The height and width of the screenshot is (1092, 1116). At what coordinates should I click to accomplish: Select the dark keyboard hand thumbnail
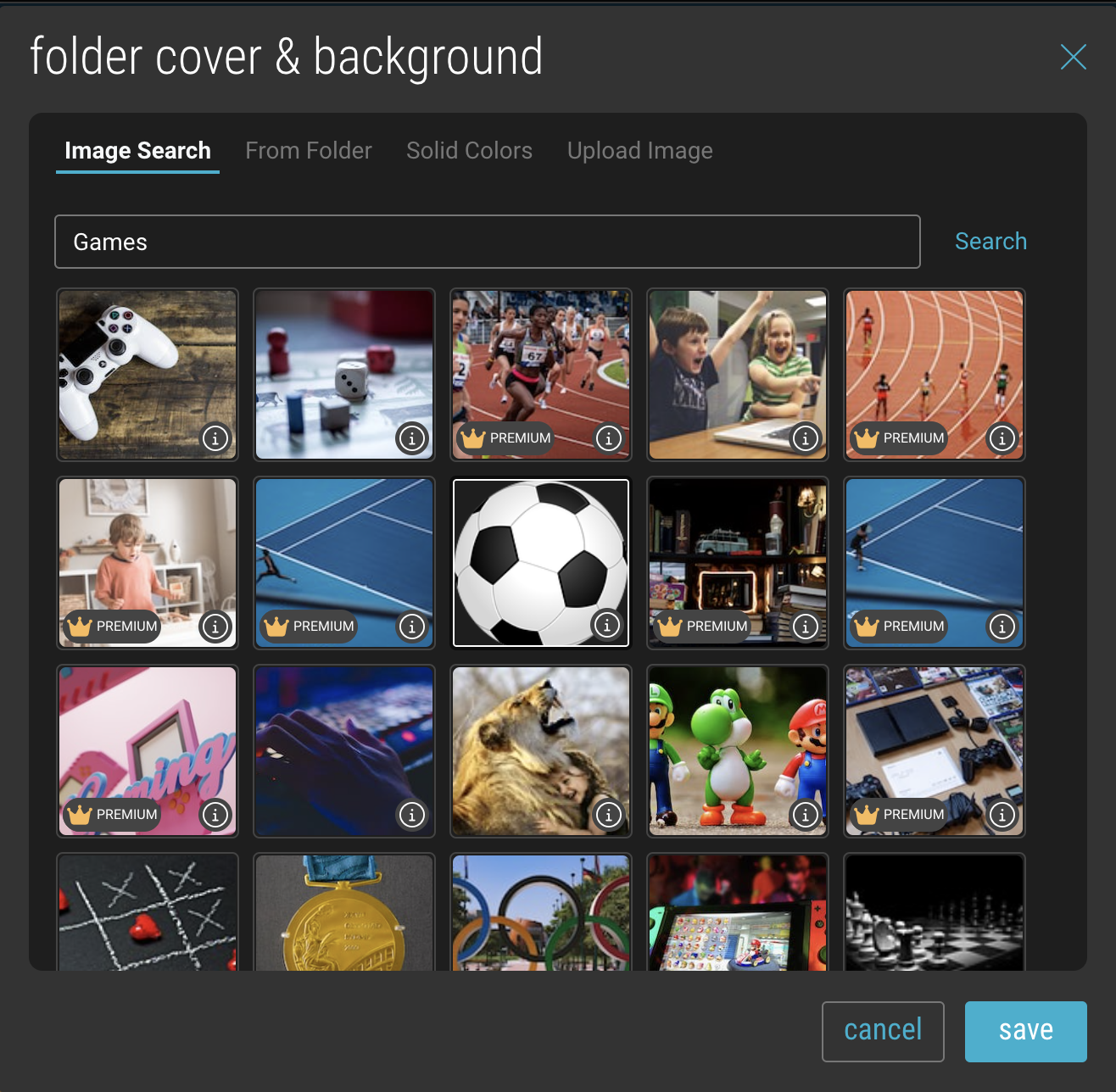tap(344, 751)
